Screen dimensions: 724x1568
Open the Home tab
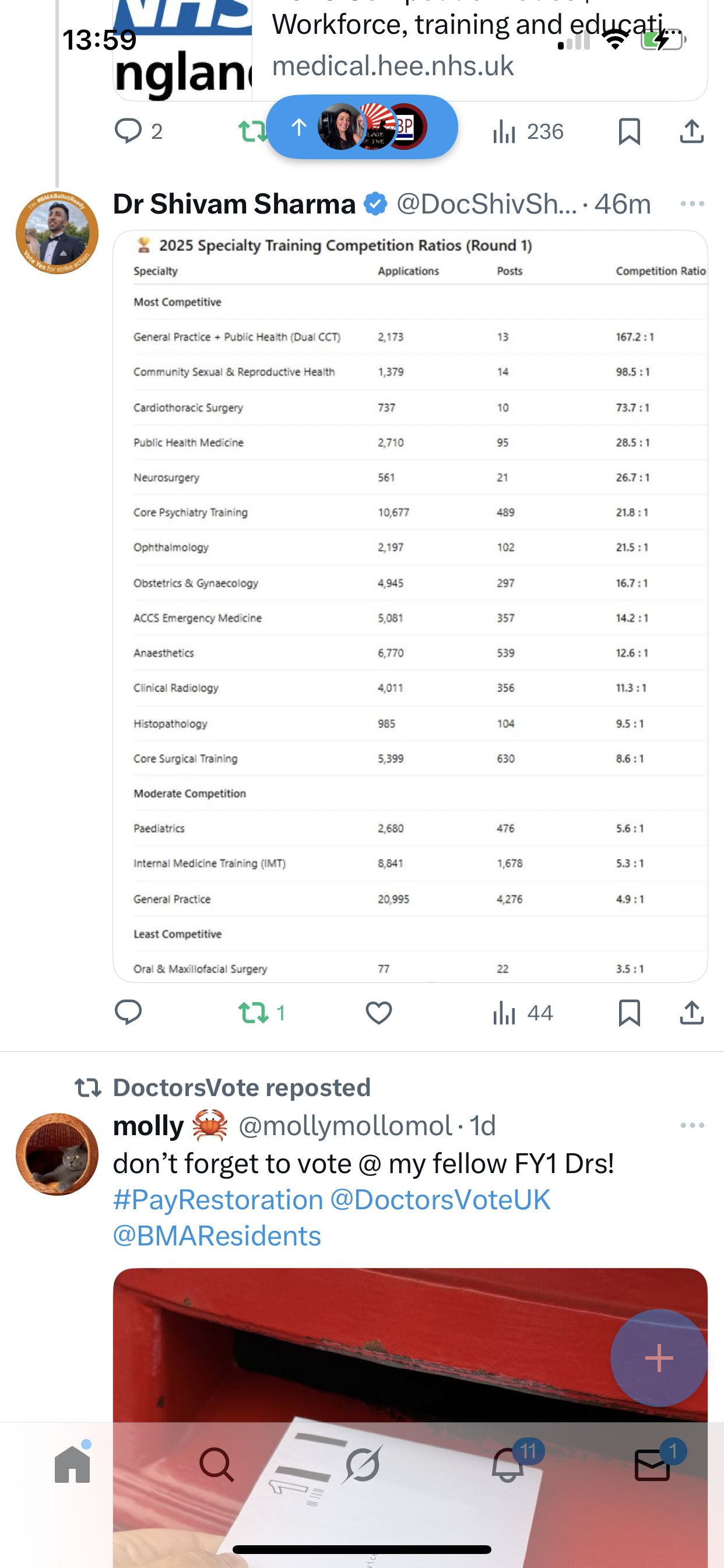point(72,1464)
